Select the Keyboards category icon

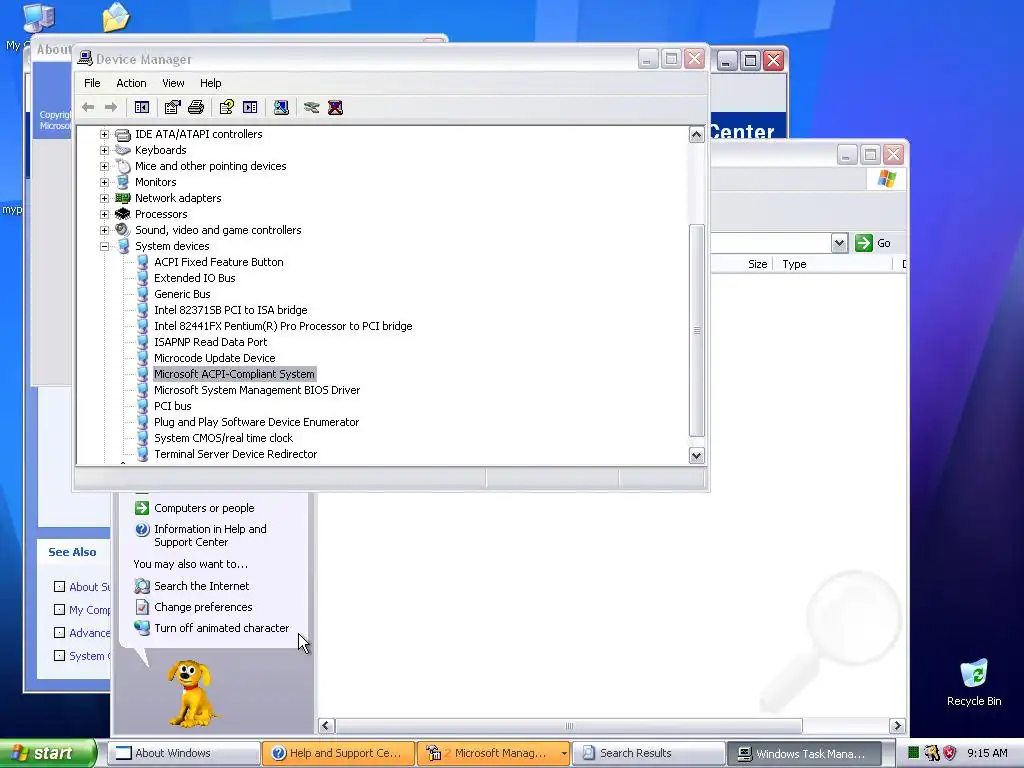[123, 150]
